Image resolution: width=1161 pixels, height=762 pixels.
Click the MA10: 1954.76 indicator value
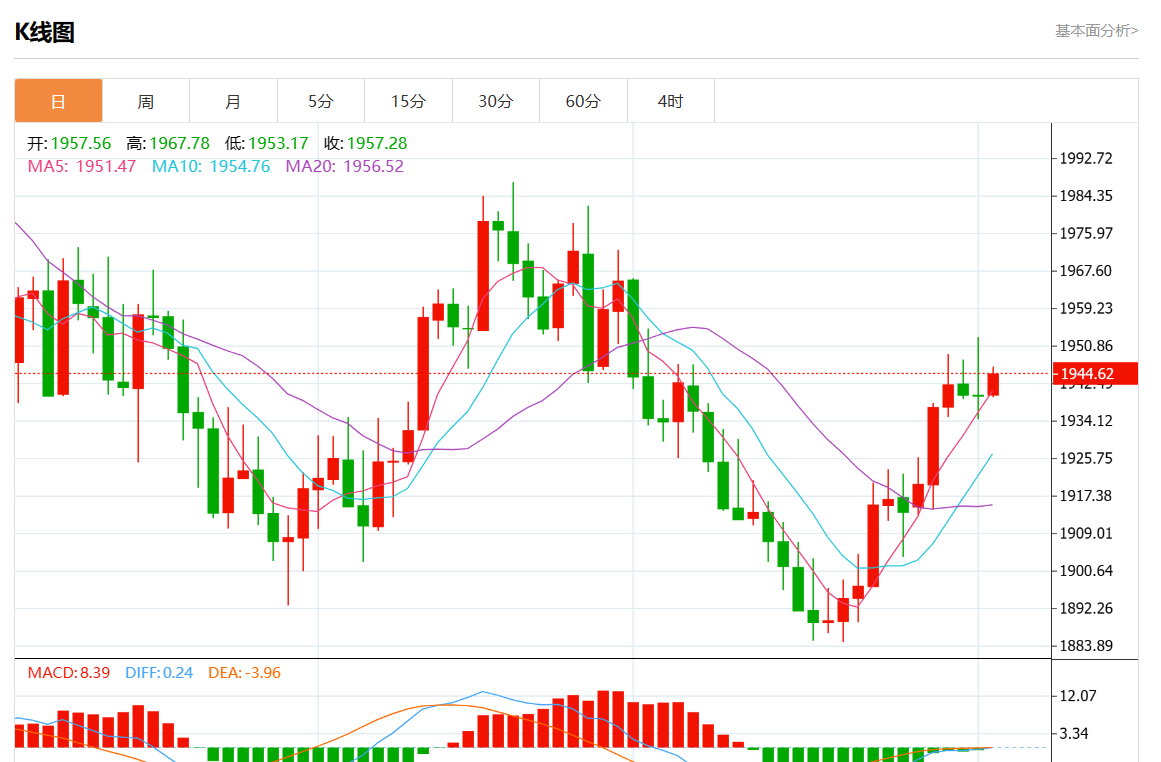point(211,166)
